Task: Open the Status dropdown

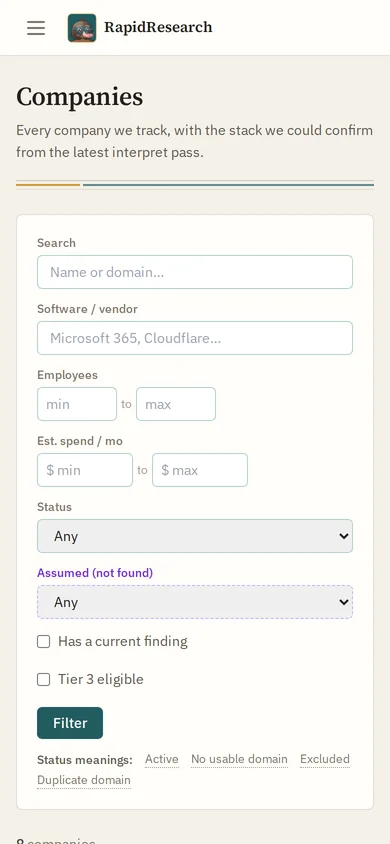Action: click(195, 536)
